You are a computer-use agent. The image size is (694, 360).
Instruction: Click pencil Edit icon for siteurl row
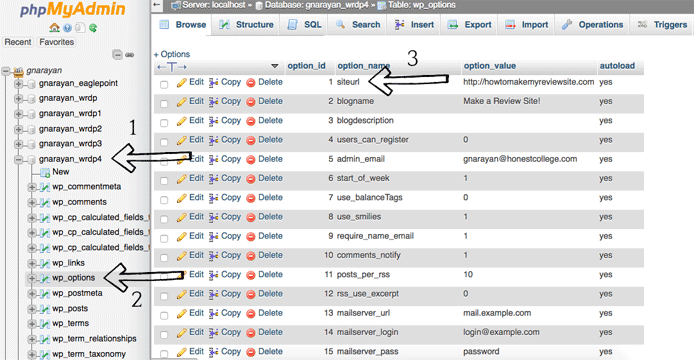point(181,83)
